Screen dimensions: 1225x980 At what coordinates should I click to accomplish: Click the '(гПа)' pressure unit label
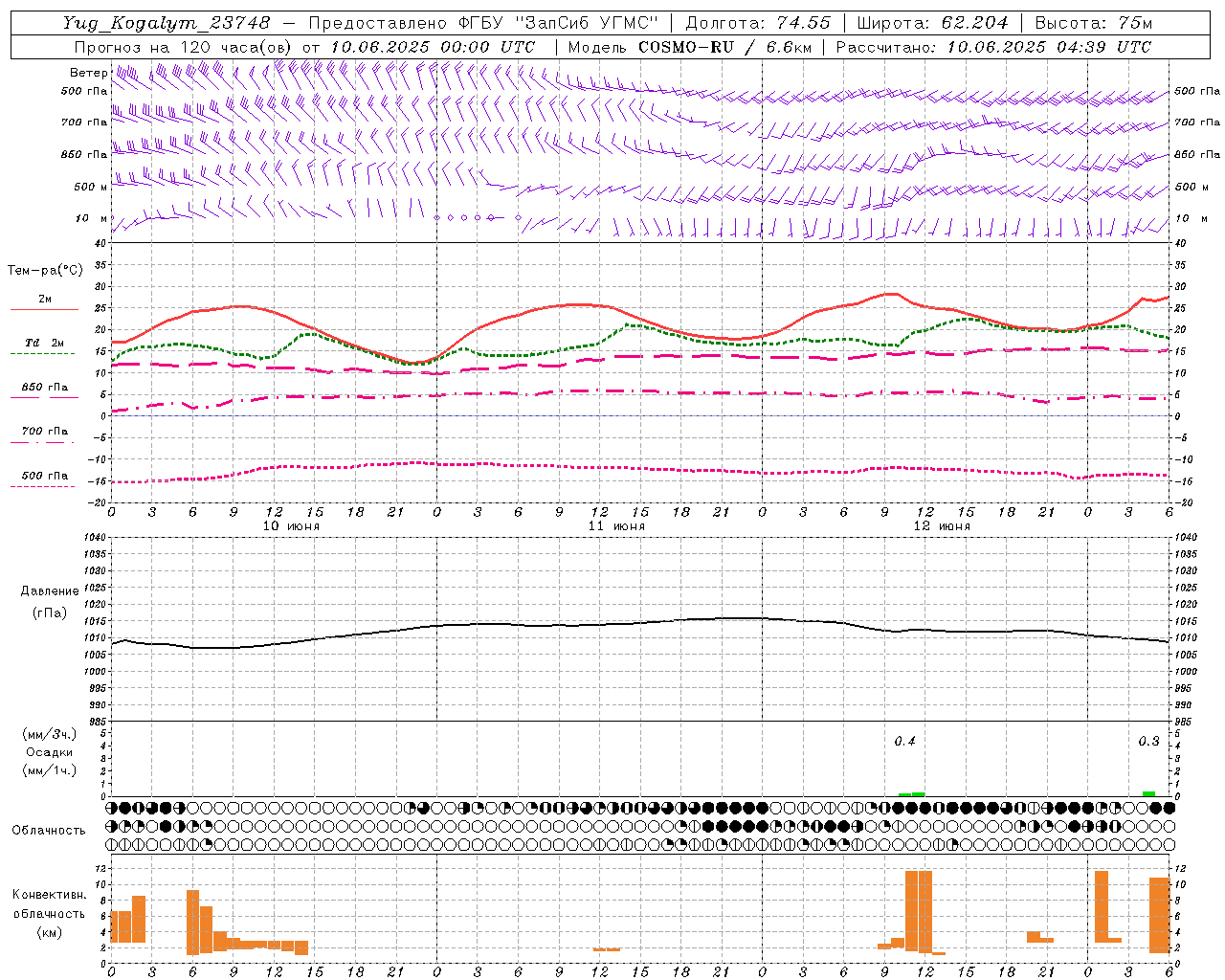coord(50,612)
